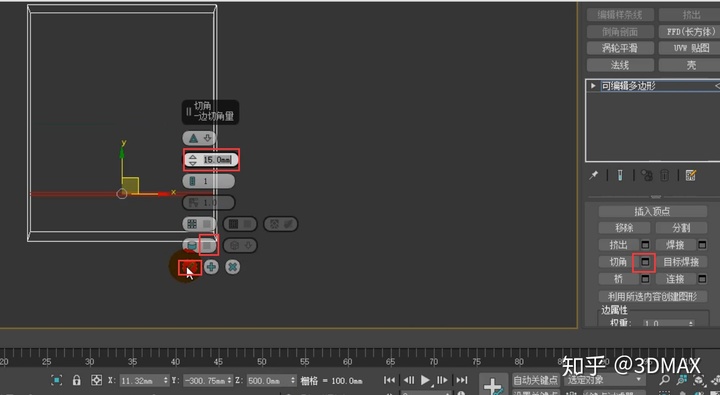Open the smooth type cube dropdown
Screen dimensions: 720x395
click(x=240, y=246)
